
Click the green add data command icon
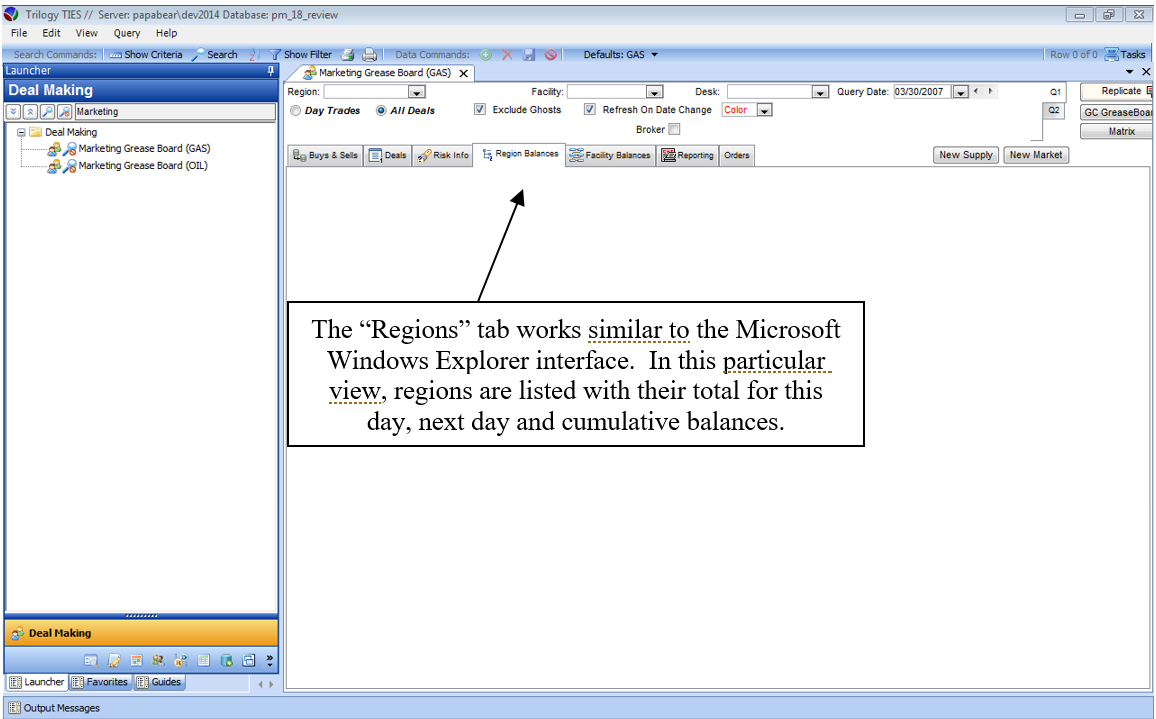tap(486, 55)
